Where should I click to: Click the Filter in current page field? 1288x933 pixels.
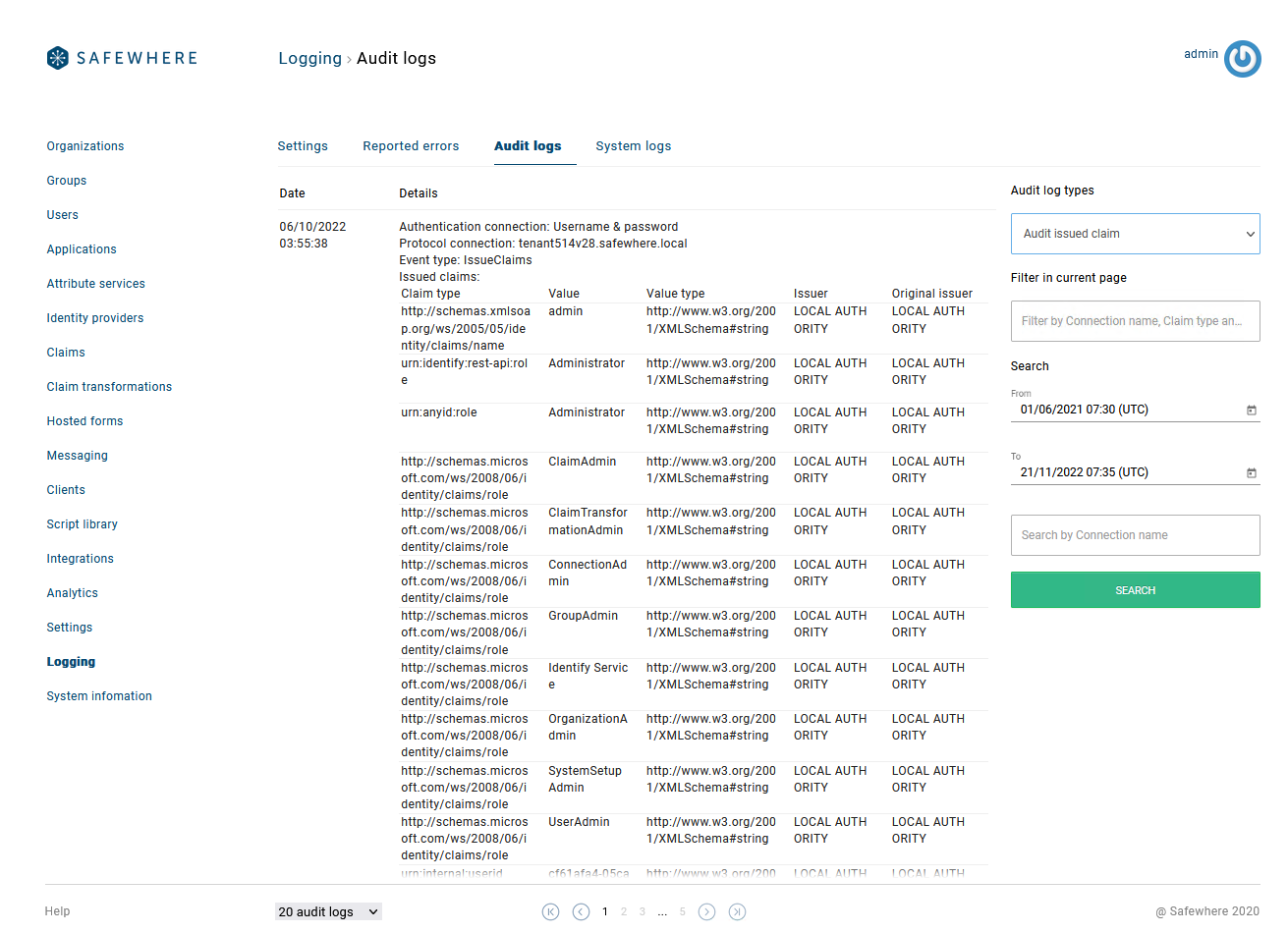[1135, 321]
